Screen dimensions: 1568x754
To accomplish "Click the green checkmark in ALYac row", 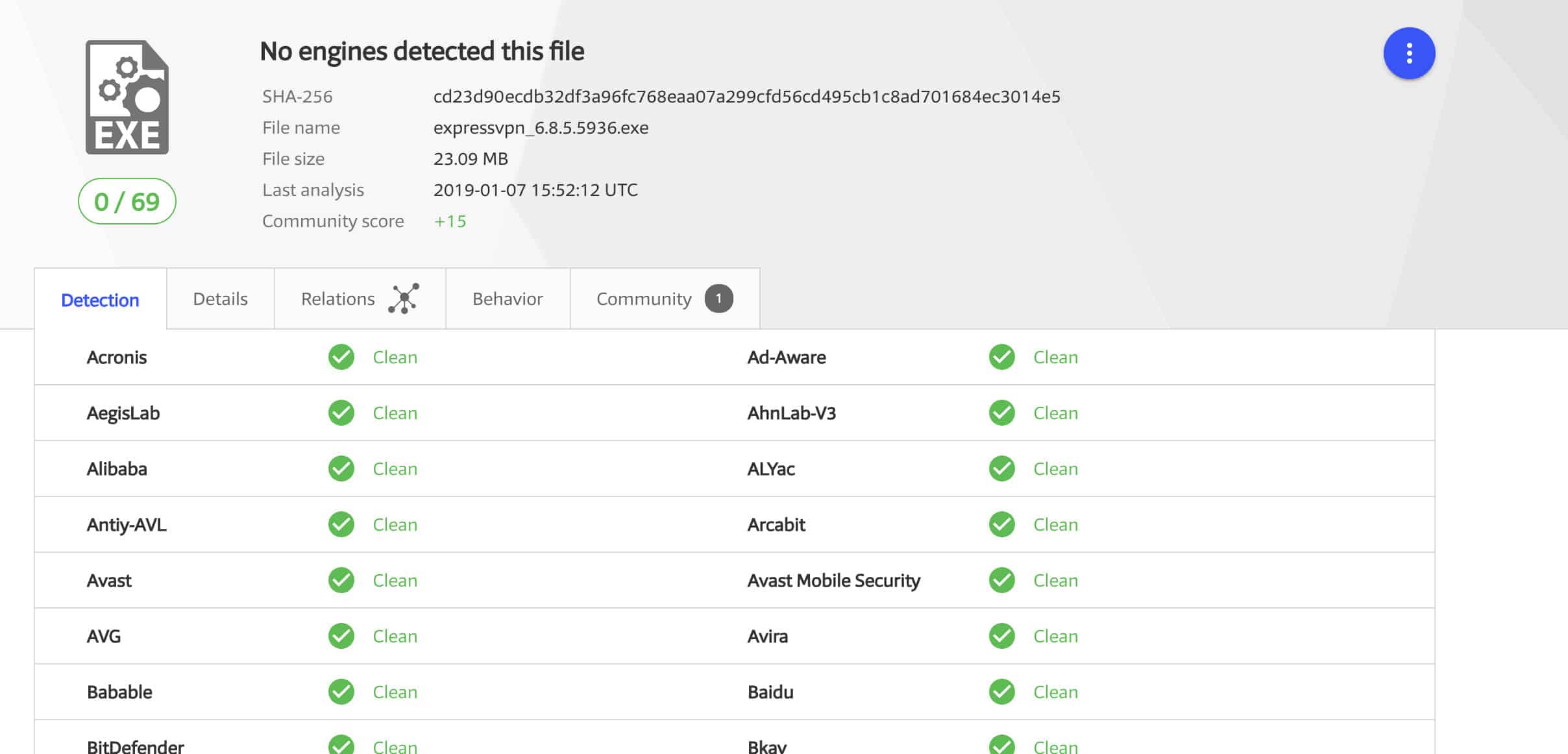I will pos(1002,468).
